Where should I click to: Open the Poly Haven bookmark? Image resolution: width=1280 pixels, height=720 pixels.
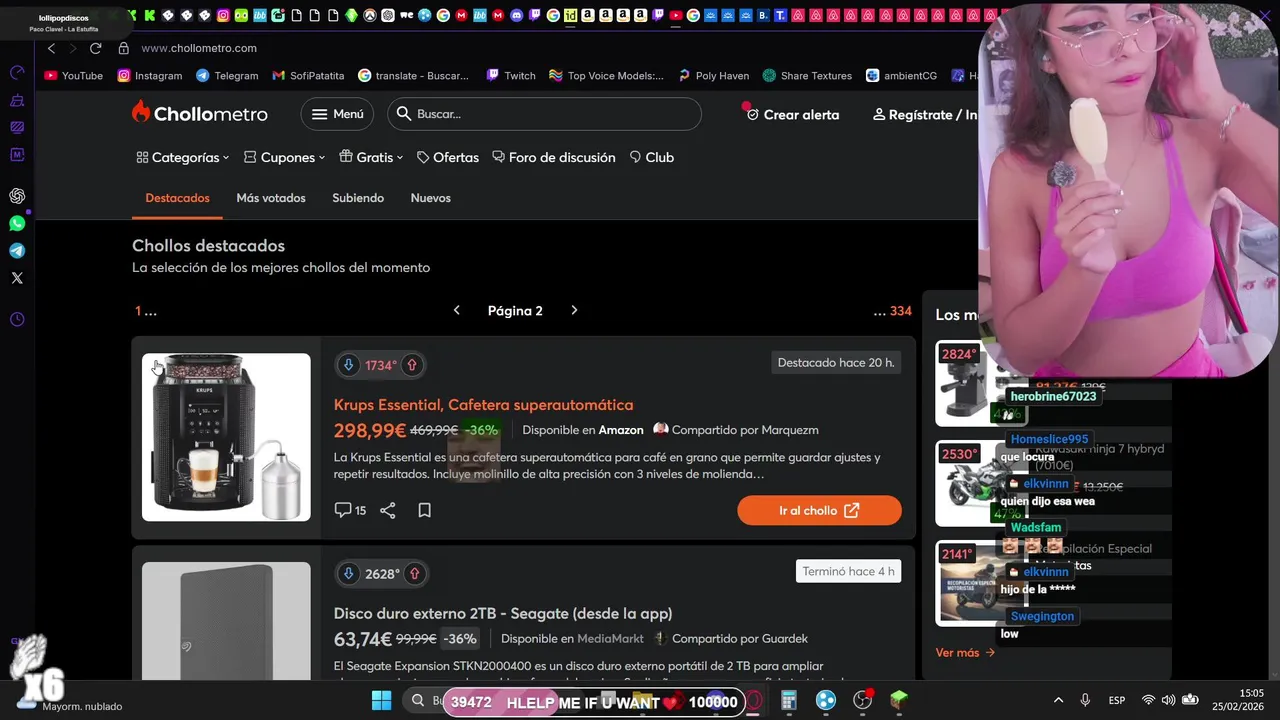click(713, 75)
